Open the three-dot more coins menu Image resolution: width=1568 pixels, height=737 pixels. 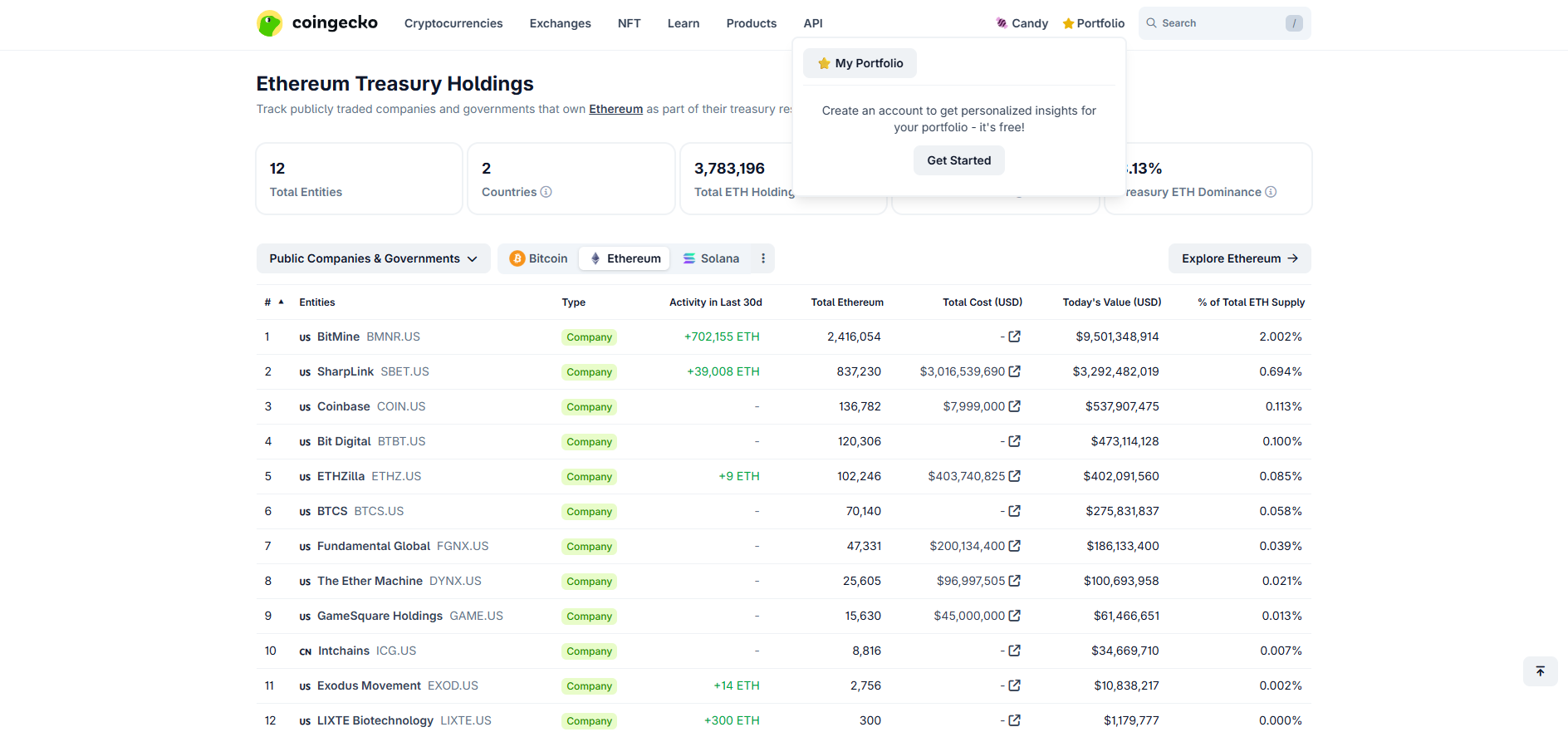click(763, 258)
